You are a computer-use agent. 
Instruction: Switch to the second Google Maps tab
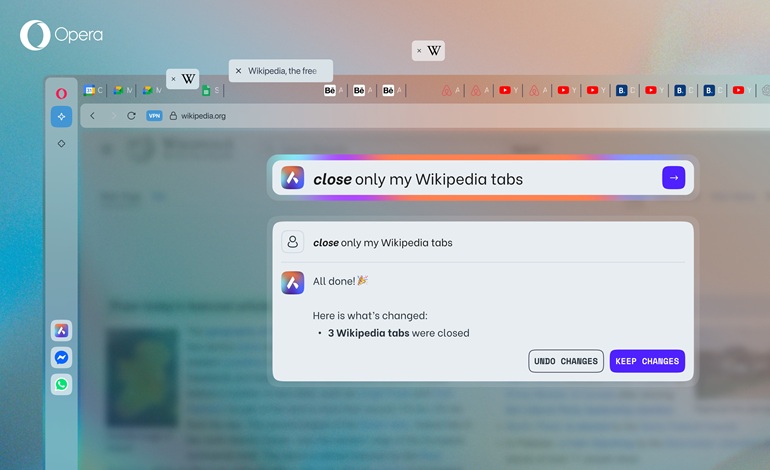point(152,90)
